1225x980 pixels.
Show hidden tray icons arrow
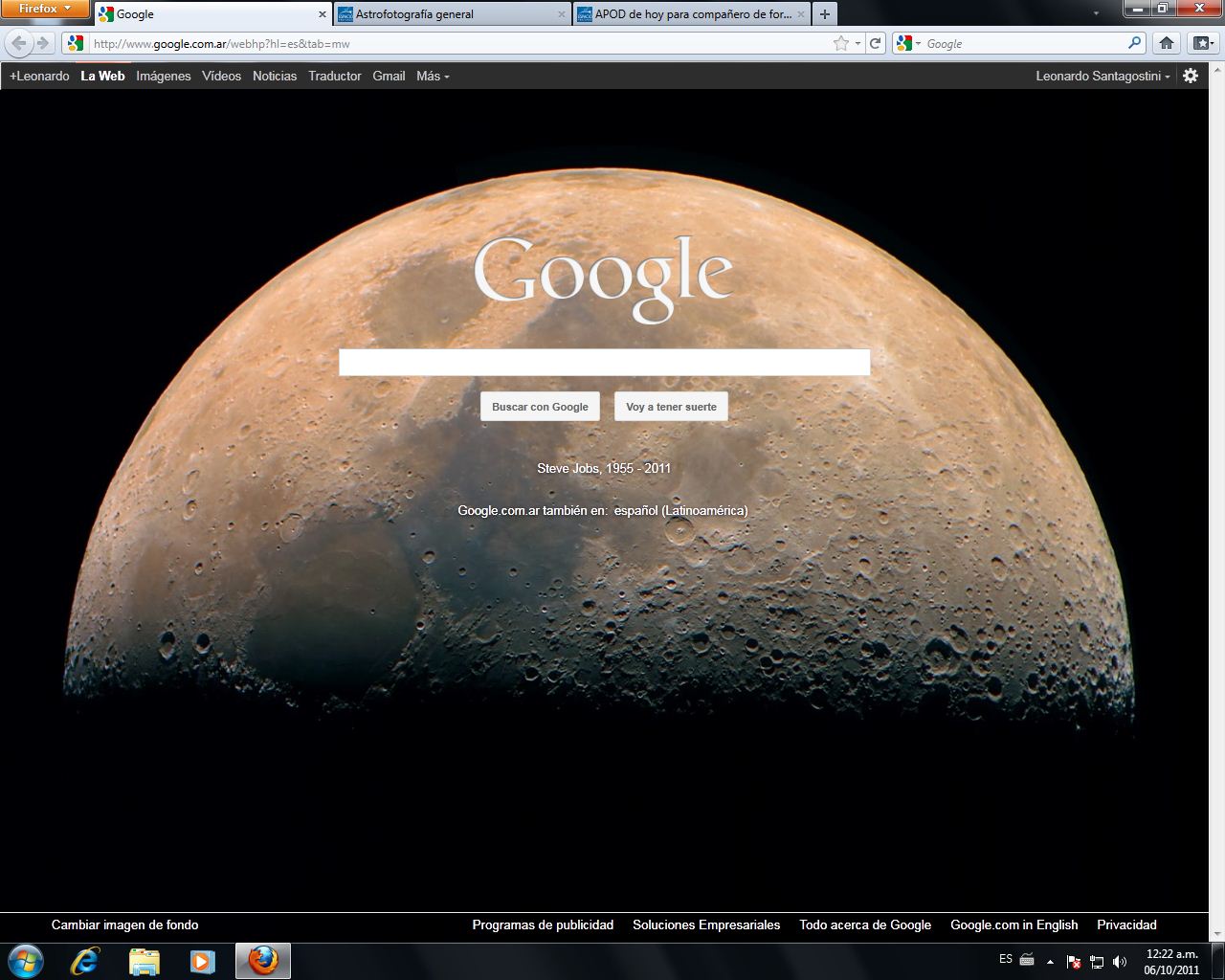pyautogui.click(x=1050, y=962)
